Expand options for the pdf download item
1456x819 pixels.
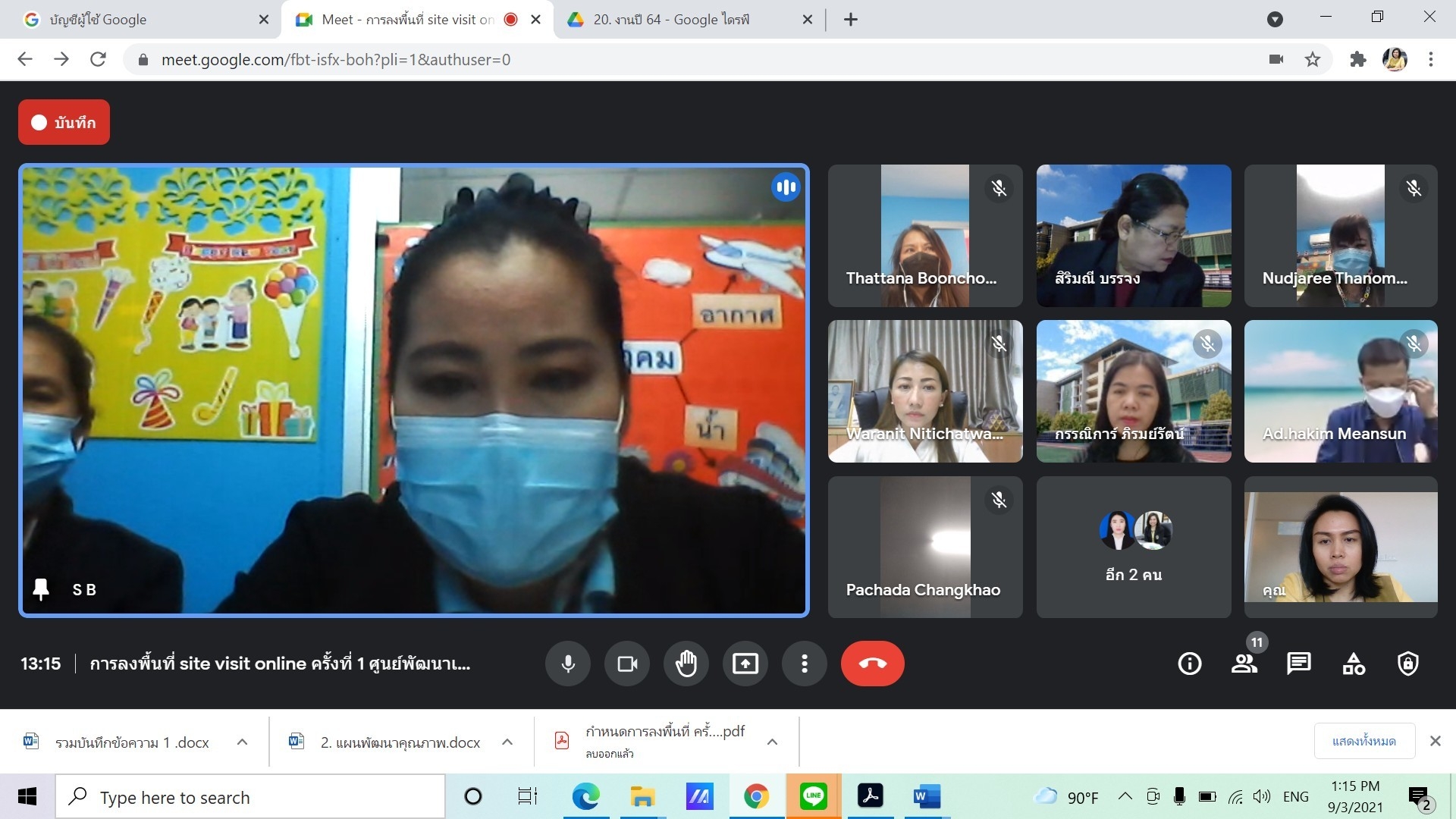(772, 742)
